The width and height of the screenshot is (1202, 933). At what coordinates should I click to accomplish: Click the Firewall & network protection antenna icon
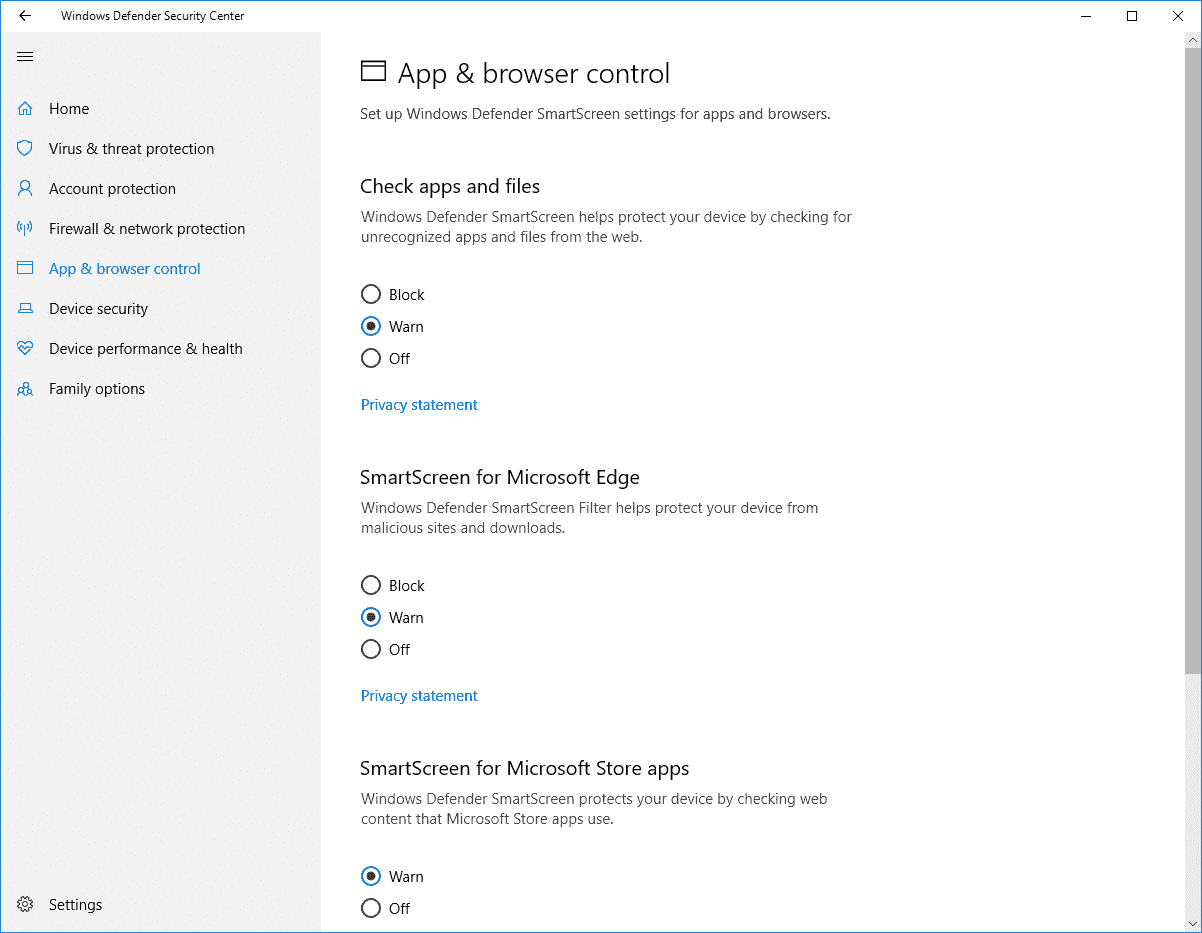click(x=25, y=228)
